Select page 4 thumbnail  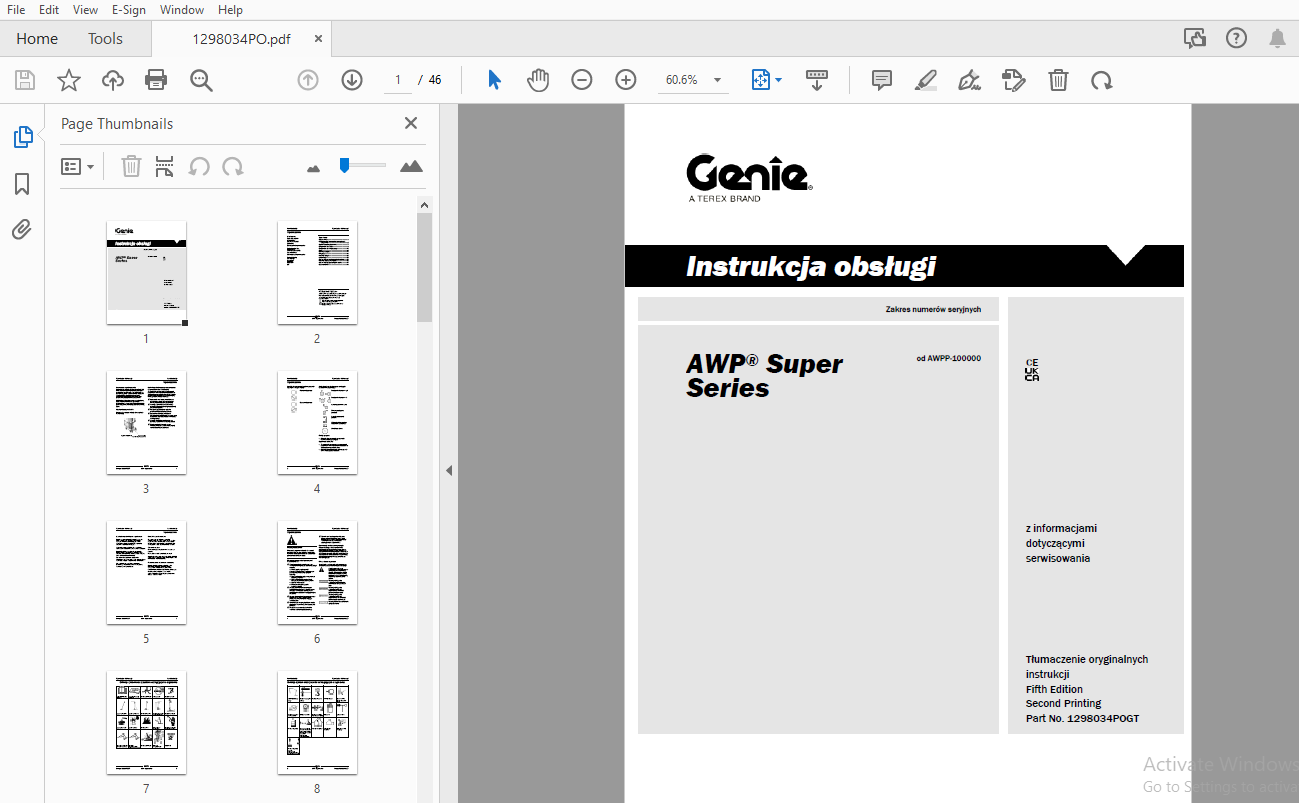(317, 422)
